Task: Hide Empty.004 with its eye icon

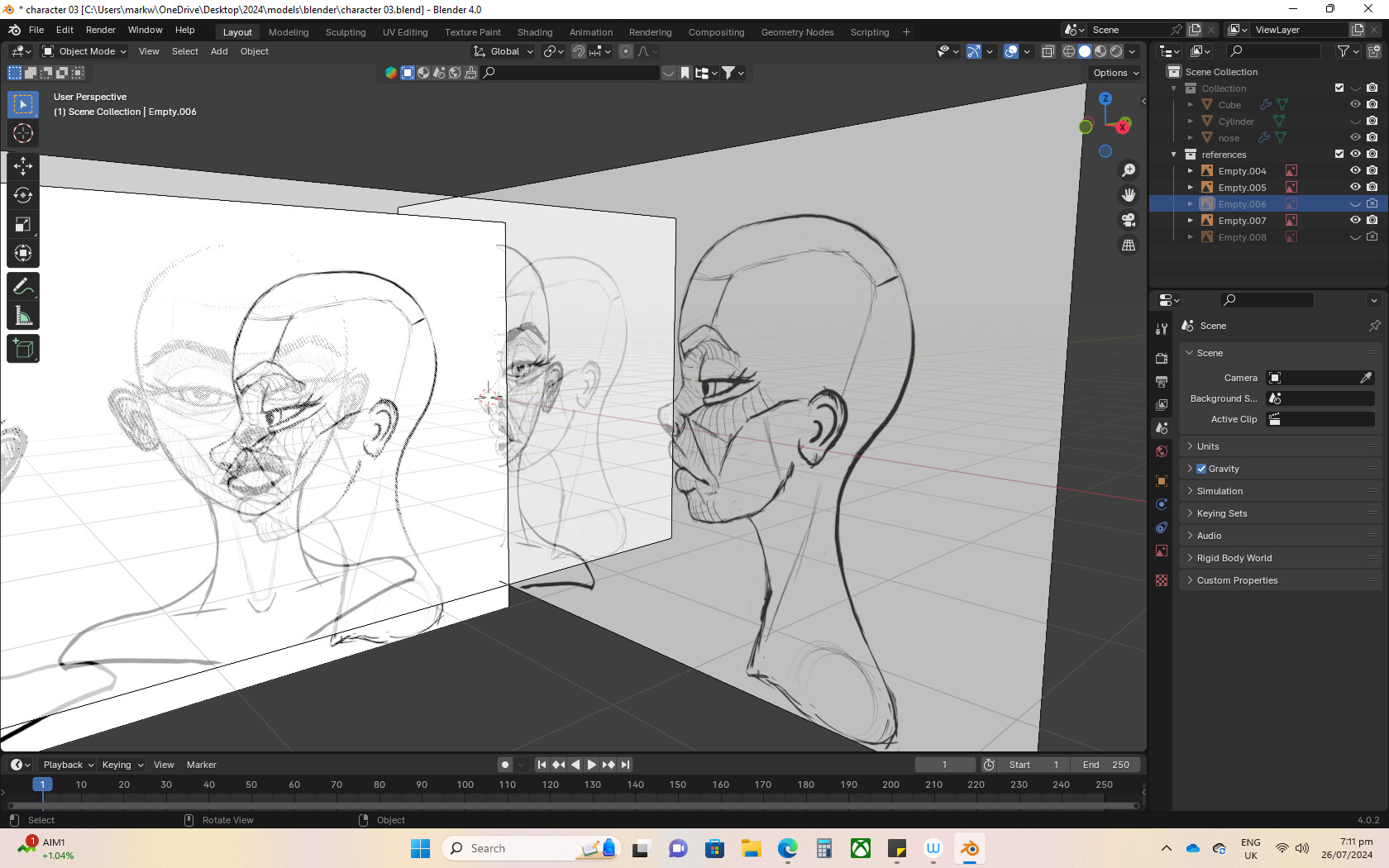Action: click(1355, 171)
